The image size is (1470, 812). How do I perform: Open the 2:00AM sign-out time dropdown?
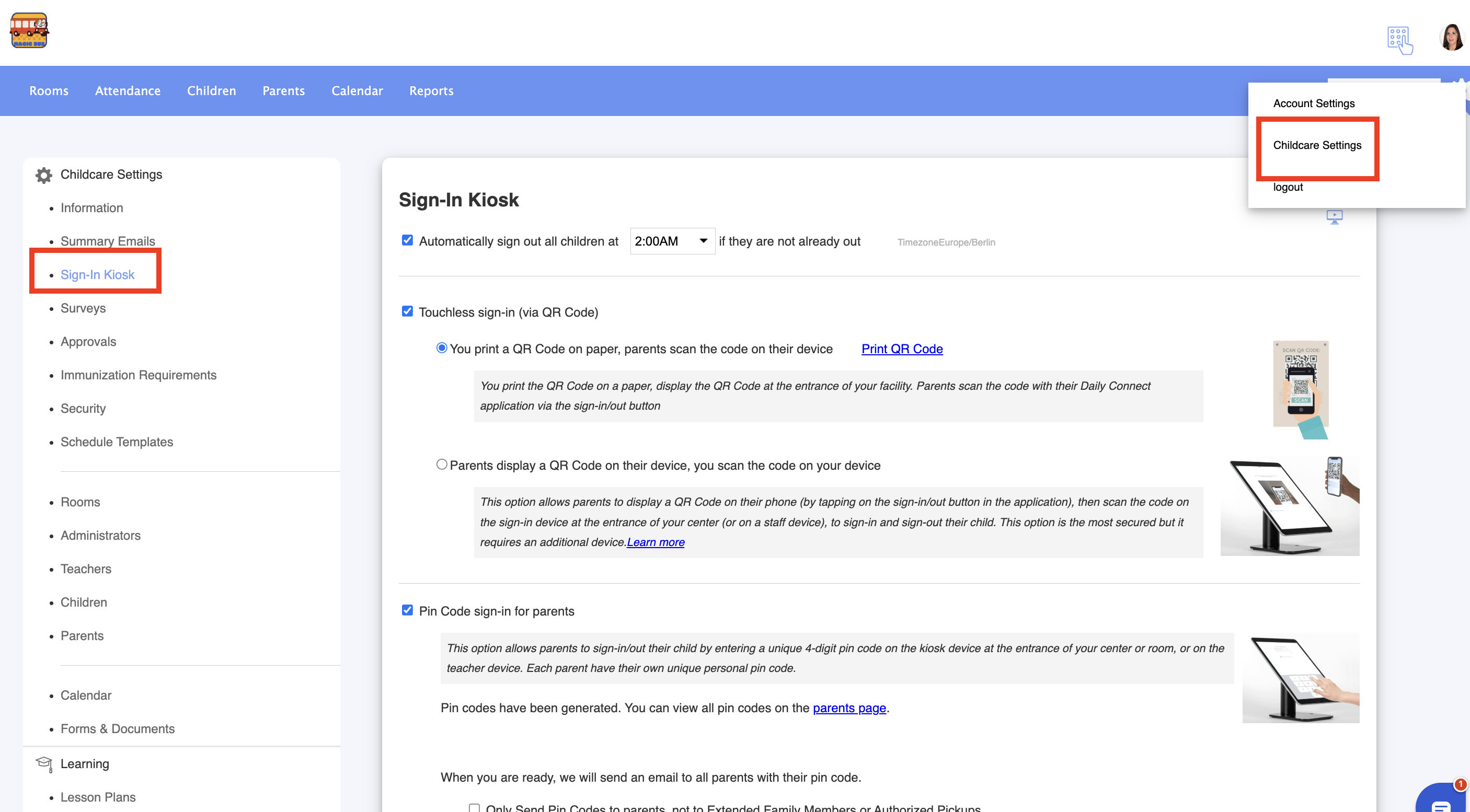click(x=672, y=241)
